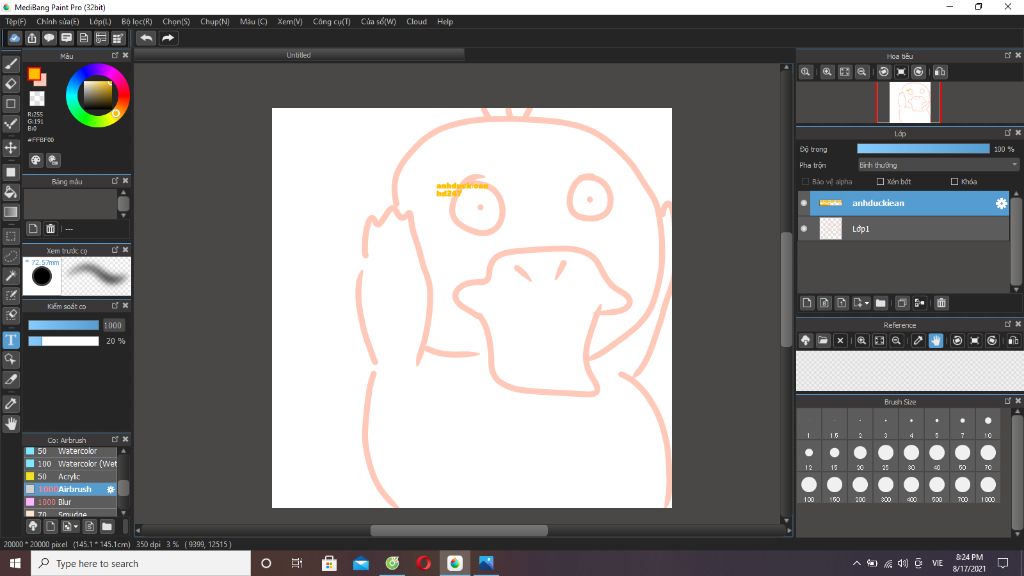The height and width of the screenshot is (576, 1024).
Task: Select the Gradient tool
Action: (x=11, y=212)
